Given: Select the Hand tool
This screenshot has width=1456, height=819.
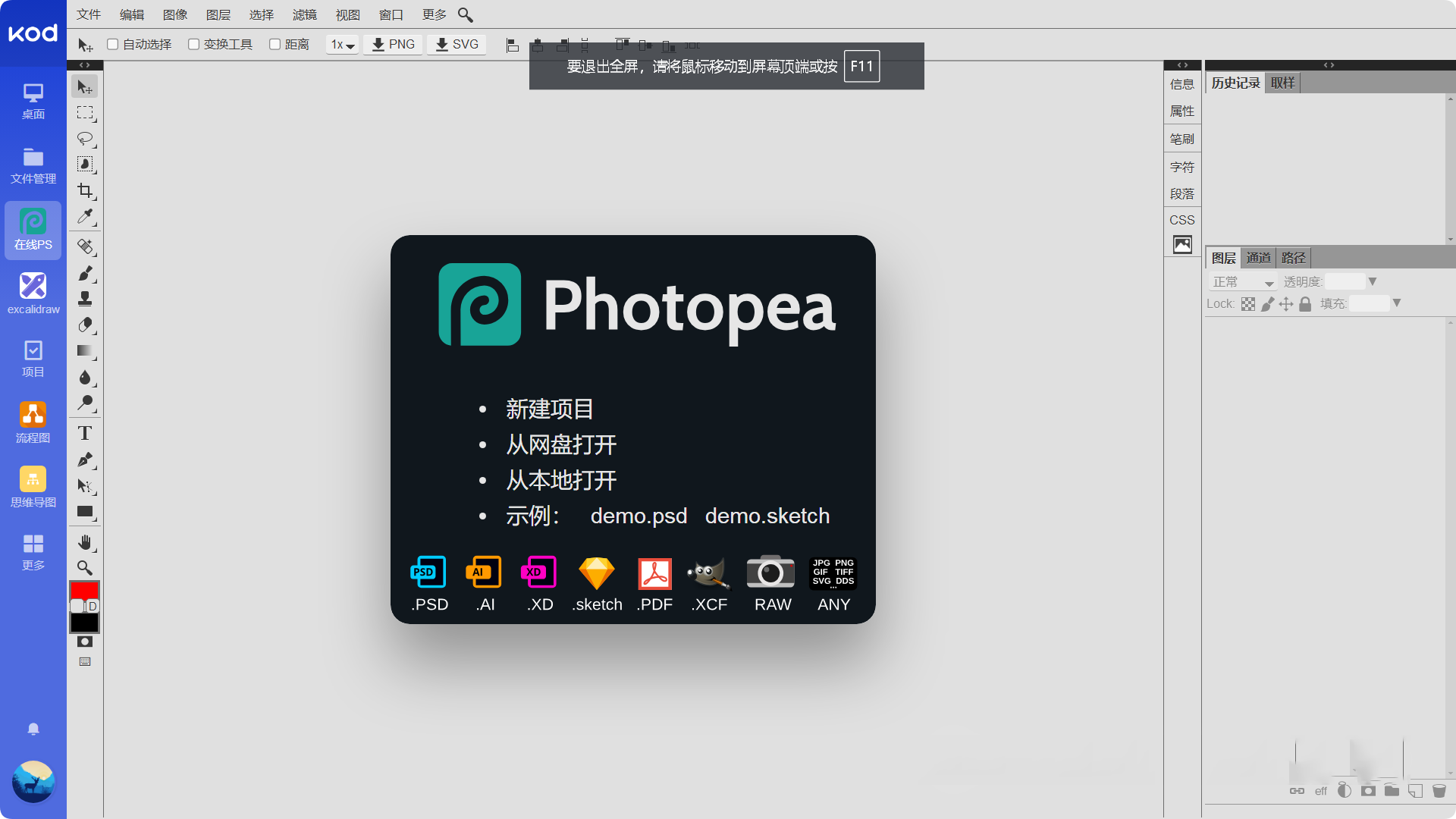Looking at the screenshot, I should tap(85, 542).
